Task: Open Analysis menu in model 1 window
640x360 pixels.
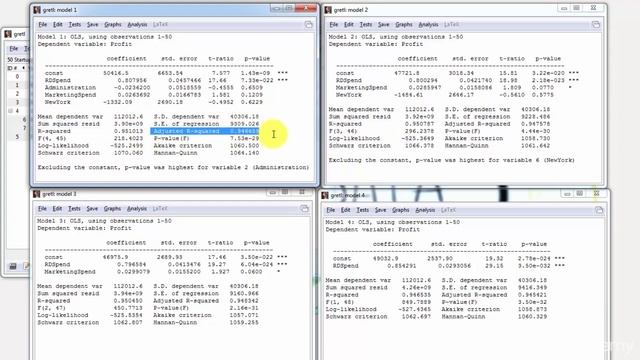Action: pyautogui.click(x=137, y=24)
